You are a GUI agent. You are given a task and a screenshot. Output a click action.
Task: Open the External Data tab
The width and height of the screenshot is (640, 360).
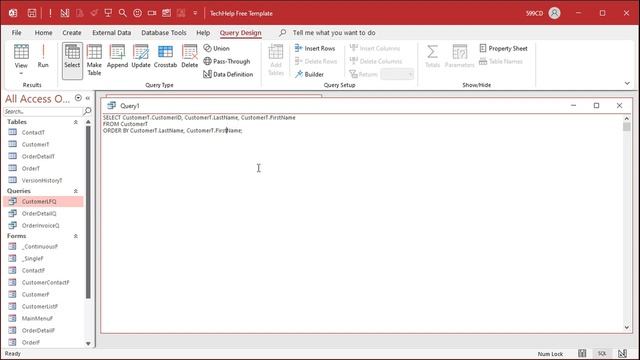coord(111,33)
